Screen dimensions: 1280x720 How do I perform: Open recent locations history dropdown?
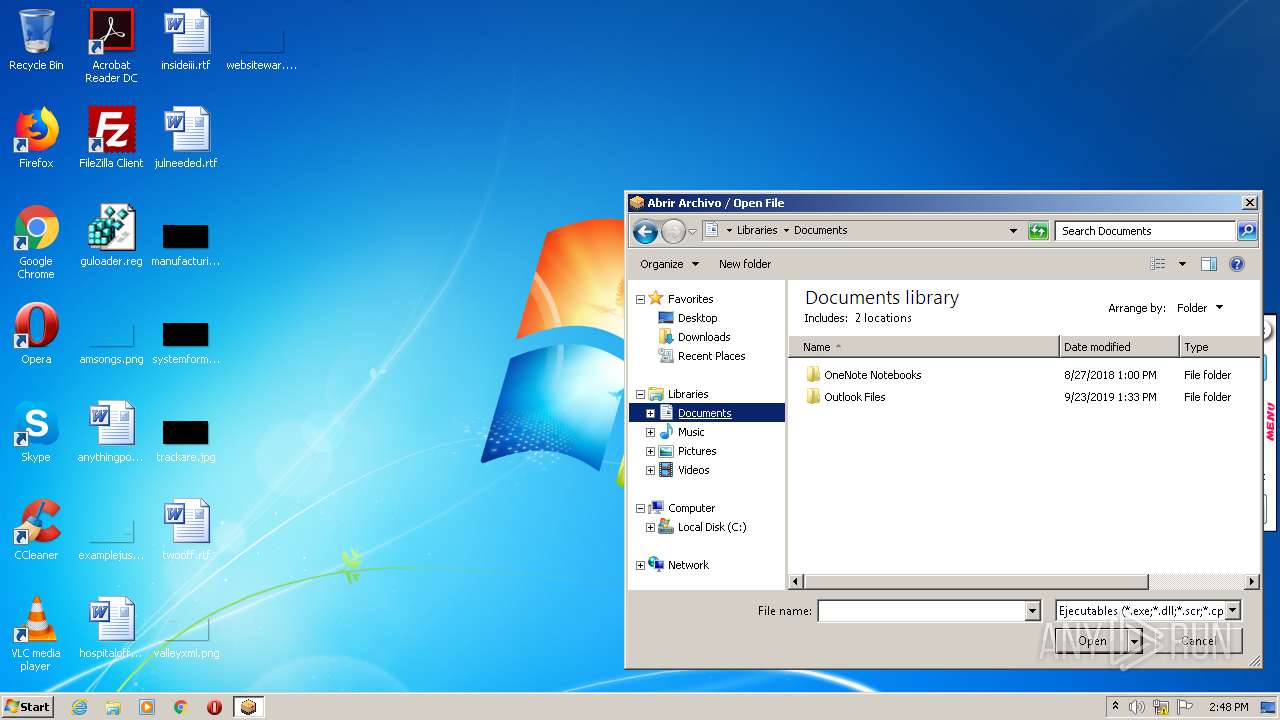[x=692, y=231]
